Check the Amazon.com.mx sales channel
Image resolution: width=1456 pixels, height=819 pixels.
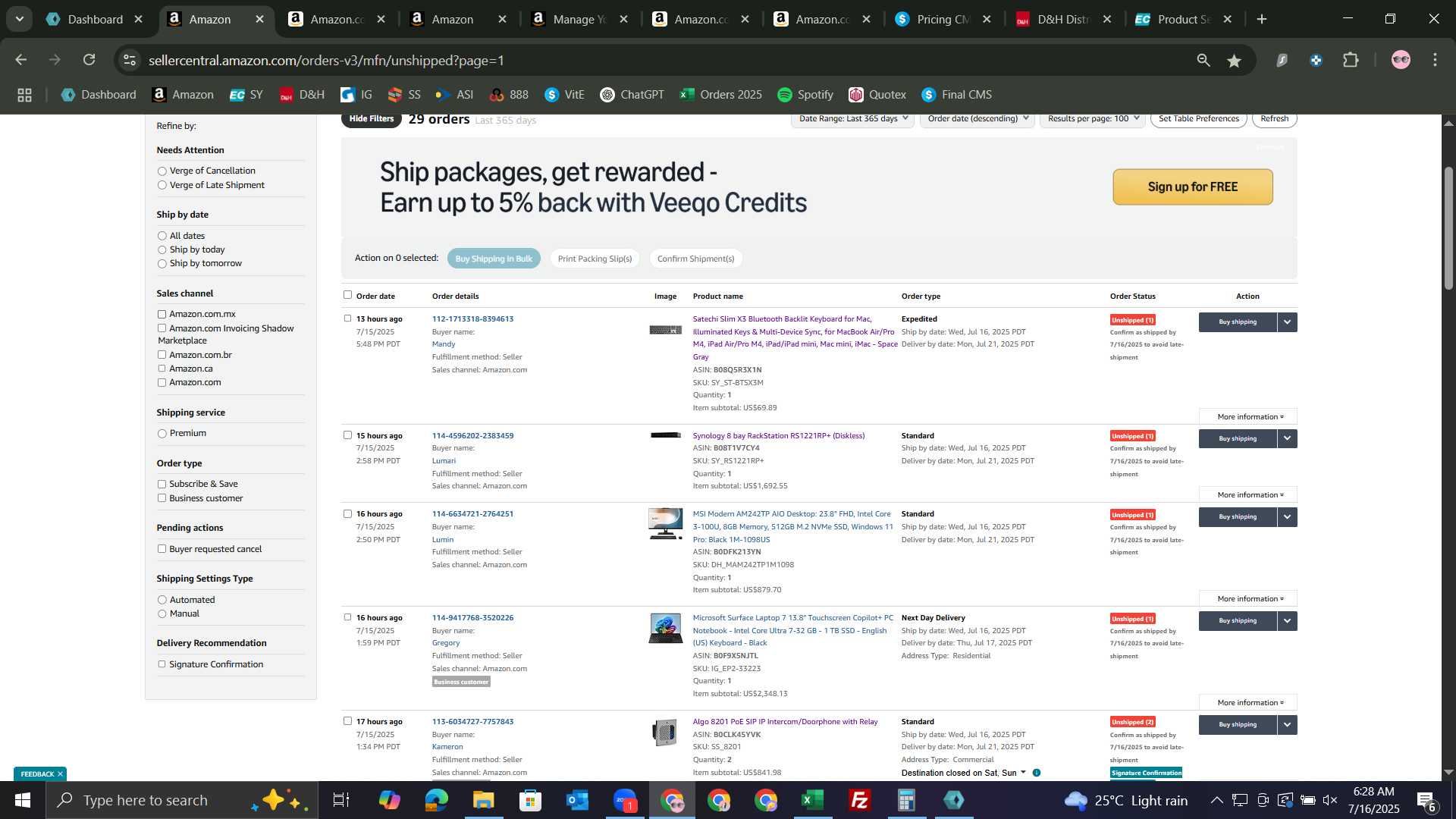tap(162, 314)
